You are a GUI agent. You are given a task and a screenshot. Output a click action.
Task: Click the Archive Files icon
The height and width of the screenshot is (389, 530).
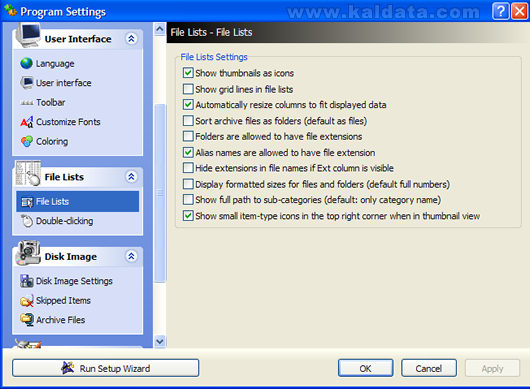[x=27, y=320]
